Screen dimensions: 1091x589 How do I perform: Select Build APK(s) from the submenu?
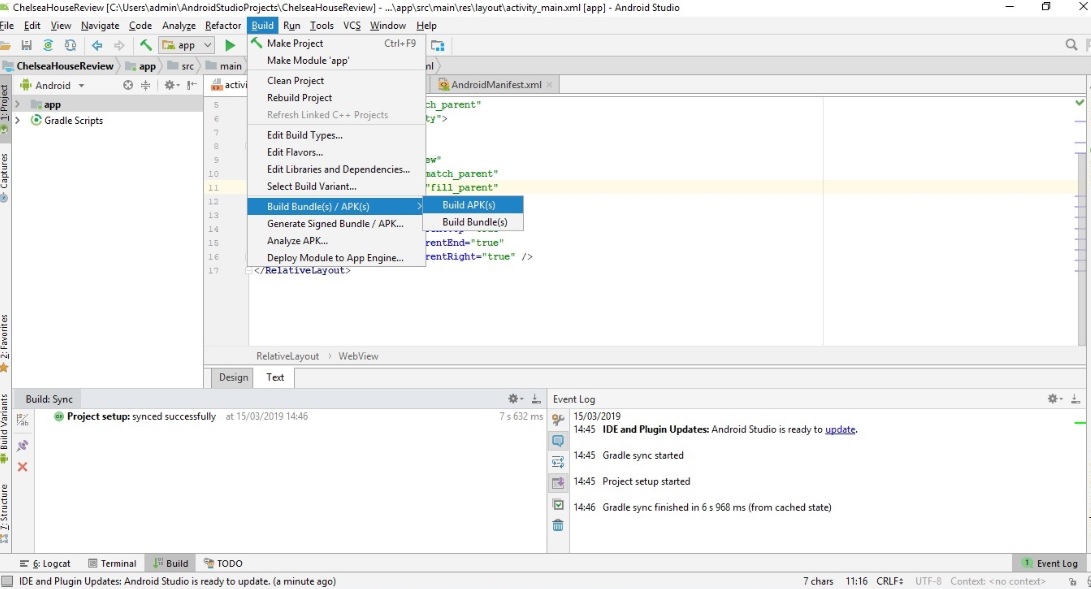(x=469, y=205)
